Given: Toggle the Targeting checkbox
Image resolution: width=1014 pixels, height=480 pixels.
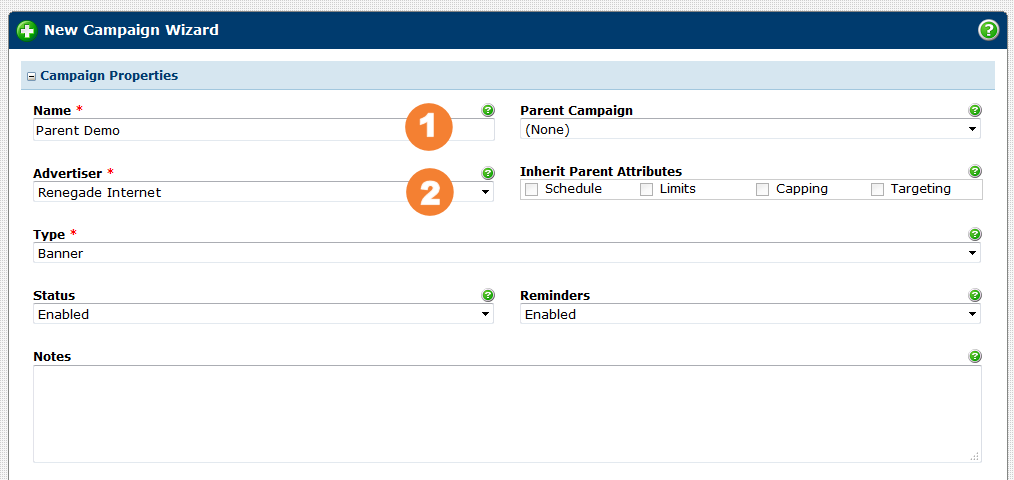Looking at the screenshot, I should pos(878,189).
